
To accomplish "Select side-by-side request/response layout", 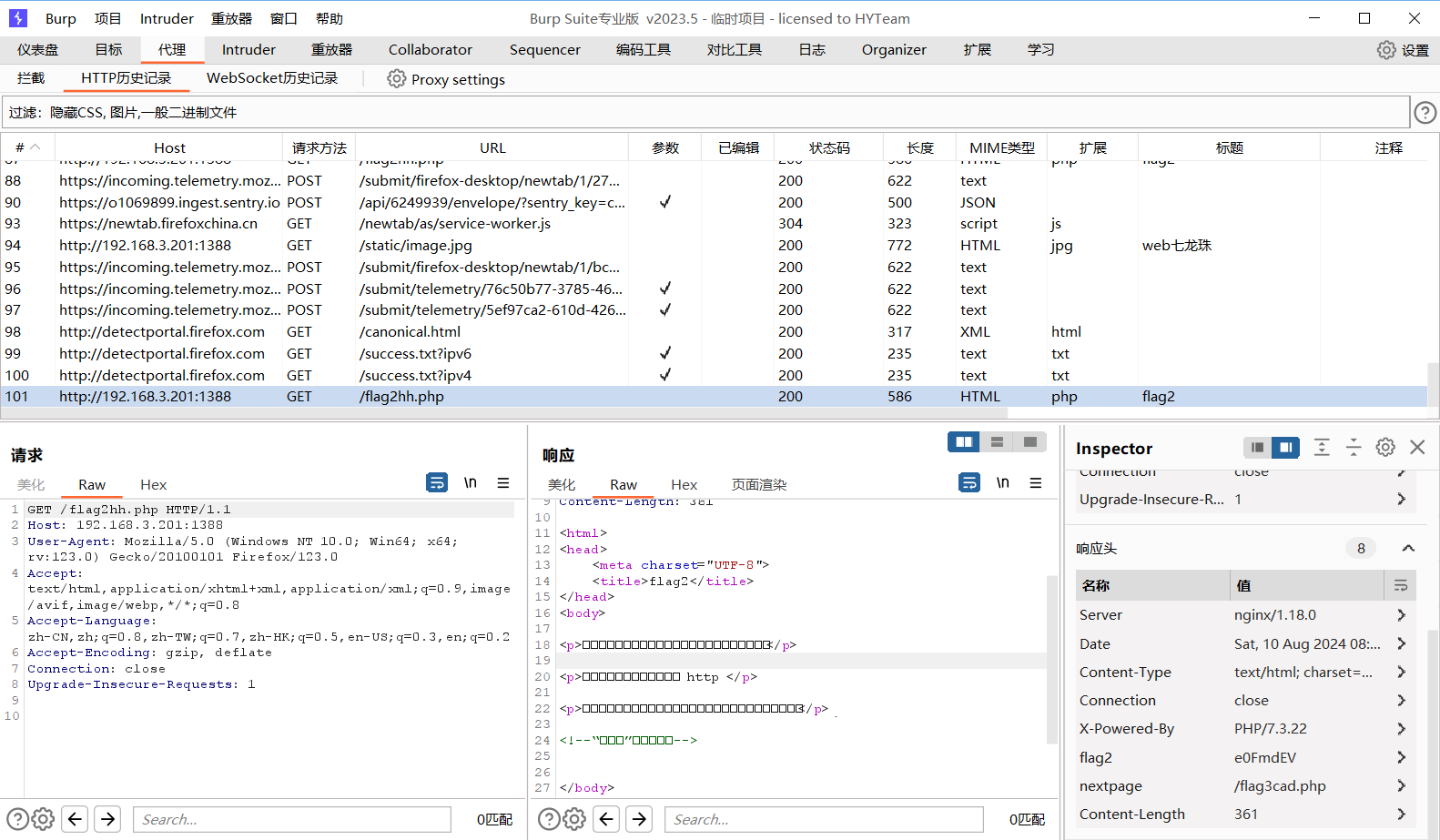I will (x=964, y=442).
